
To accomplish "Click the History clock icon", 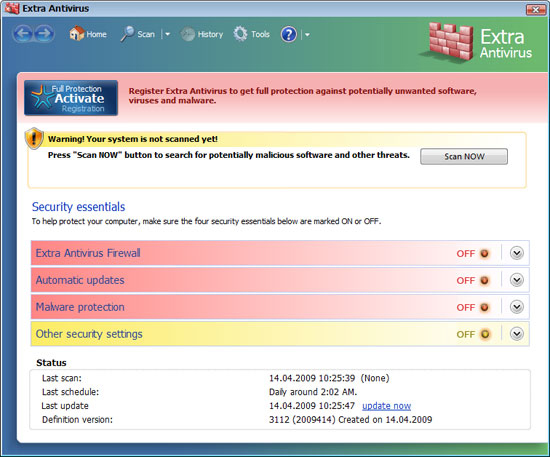I will [x=188, y=34].
